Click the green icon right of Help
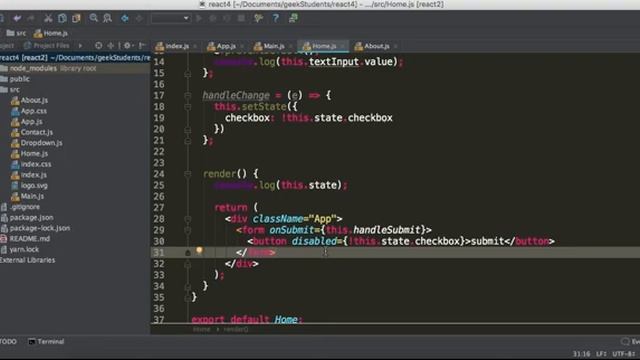Screen dimensions: 640x360 [x=293, y=18]
